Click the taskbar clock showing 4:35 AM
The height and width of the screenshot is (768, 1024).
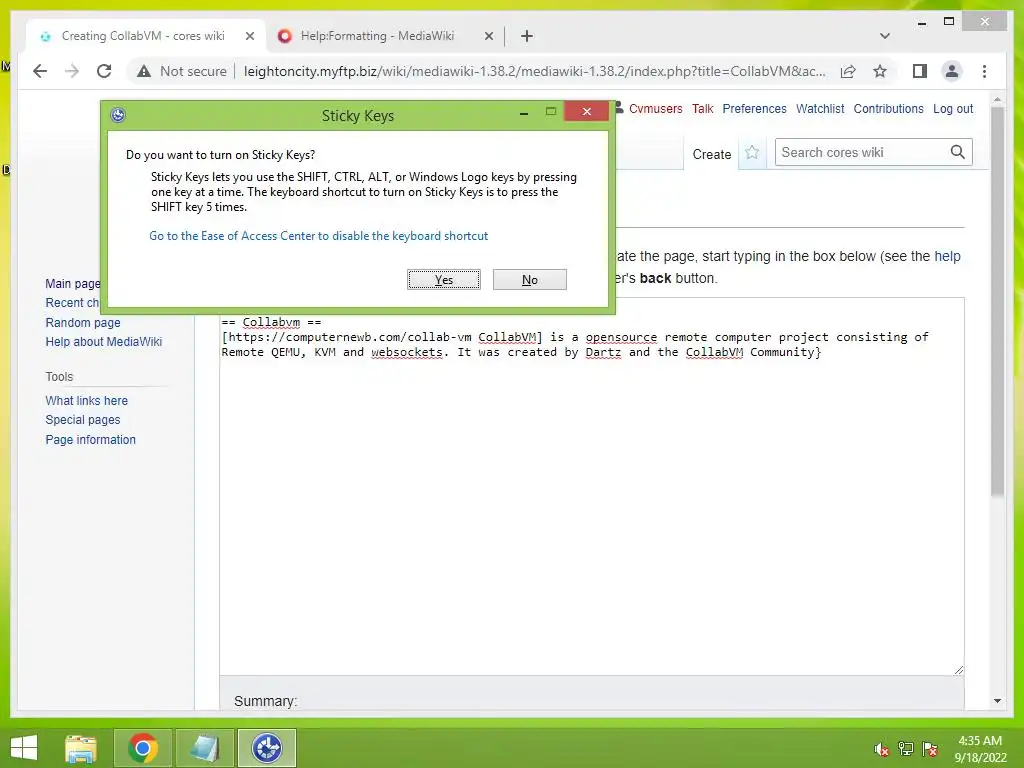click(980, 749)
